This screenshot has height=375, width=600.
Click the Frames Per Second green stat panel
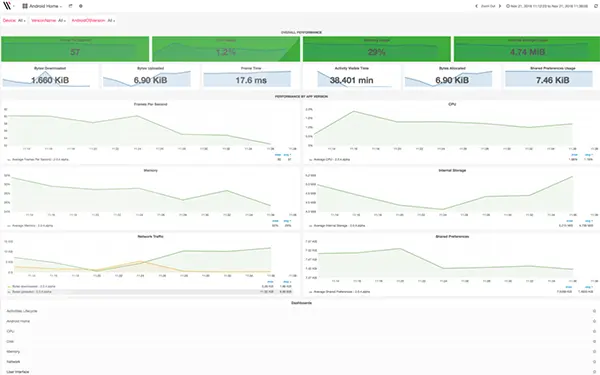[75, 49]
